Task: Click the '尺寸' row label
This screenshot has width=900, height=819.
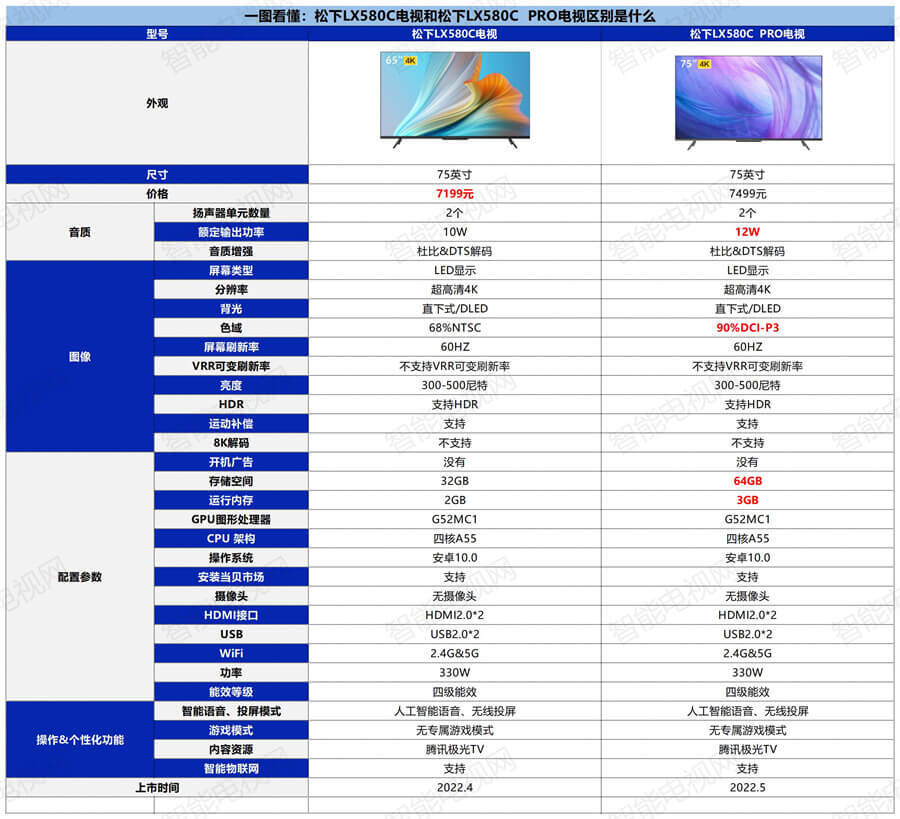Action: click(x=157, y=174)
